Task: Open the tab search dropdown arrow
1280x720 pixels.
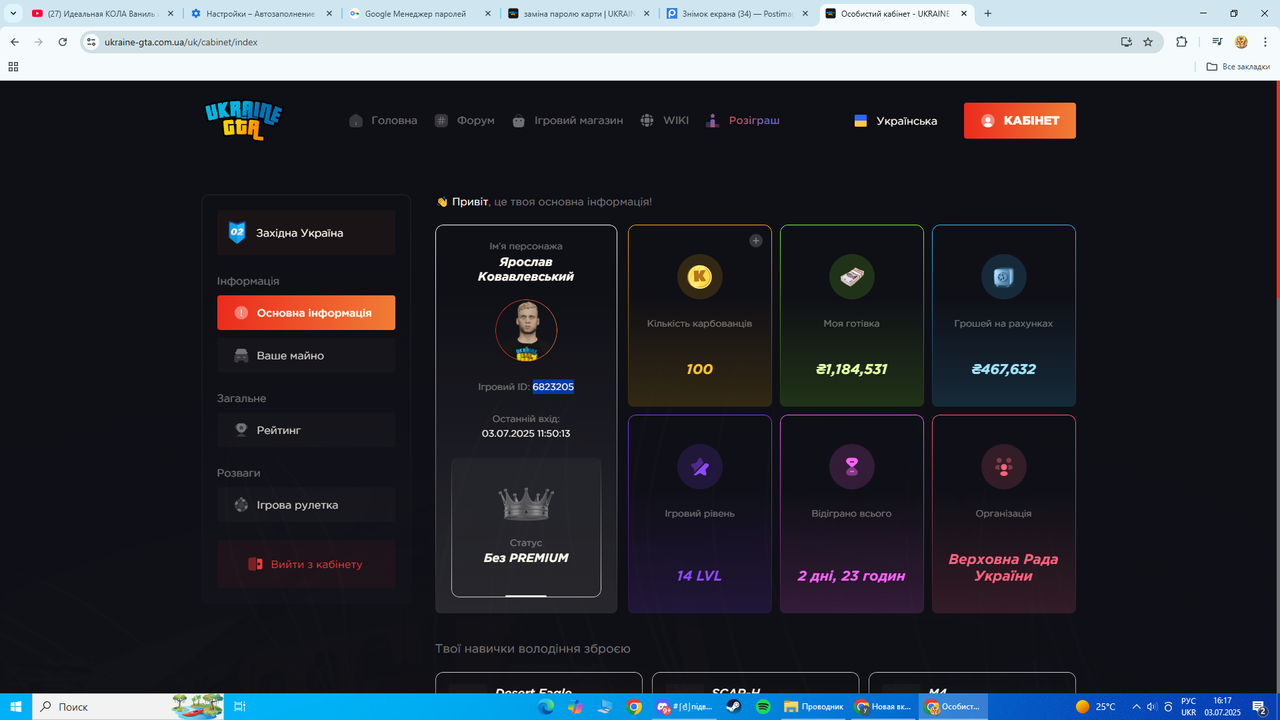Action: tap(14, 13)
